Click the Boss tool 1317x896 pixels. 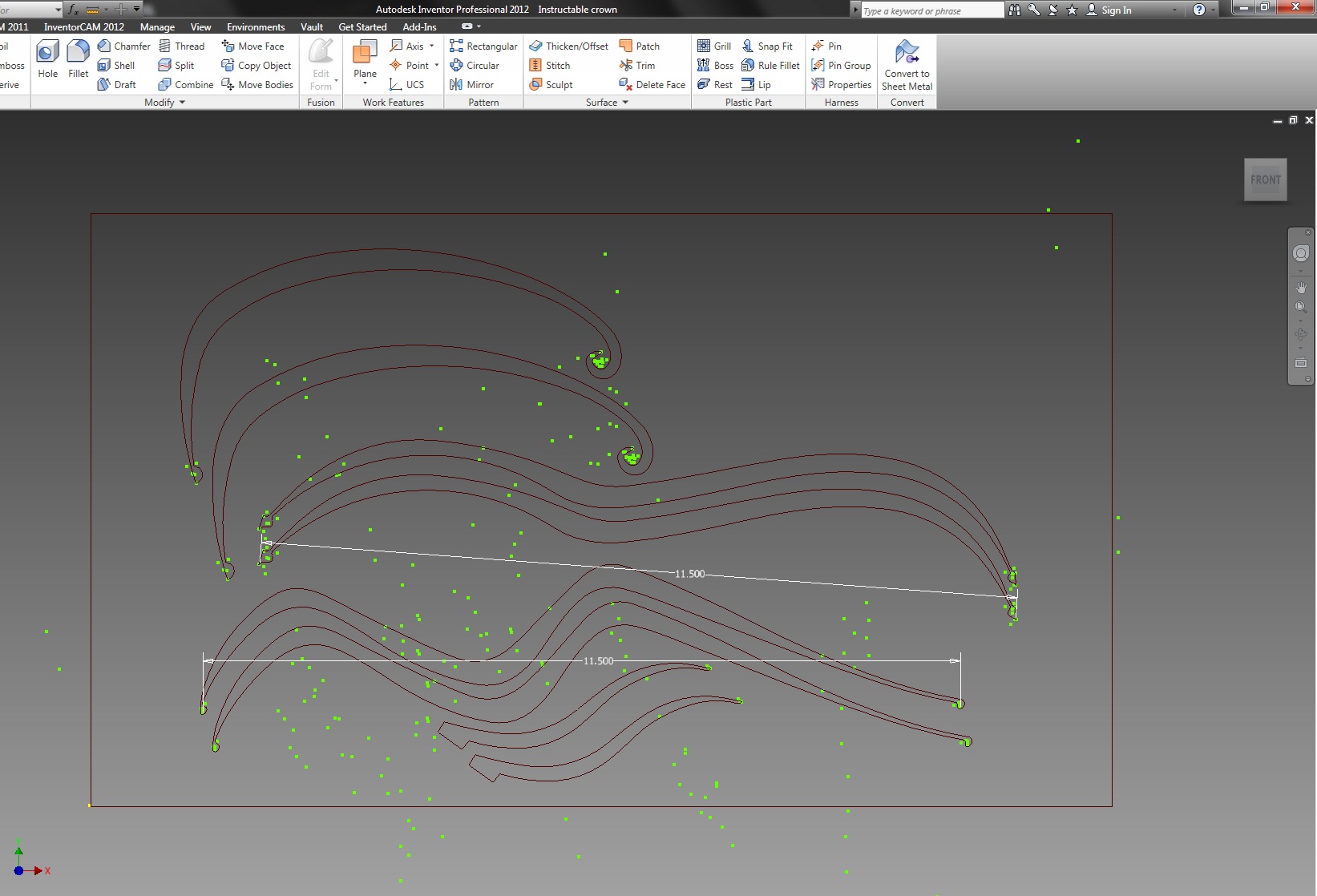click(715, 66)
